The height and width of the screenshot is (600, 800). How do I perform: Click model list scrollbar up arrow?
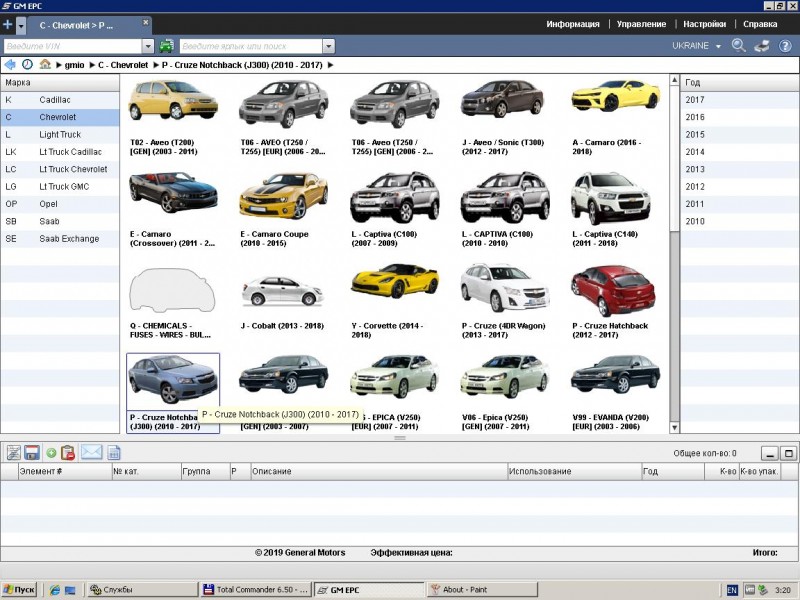pos(674,80)
